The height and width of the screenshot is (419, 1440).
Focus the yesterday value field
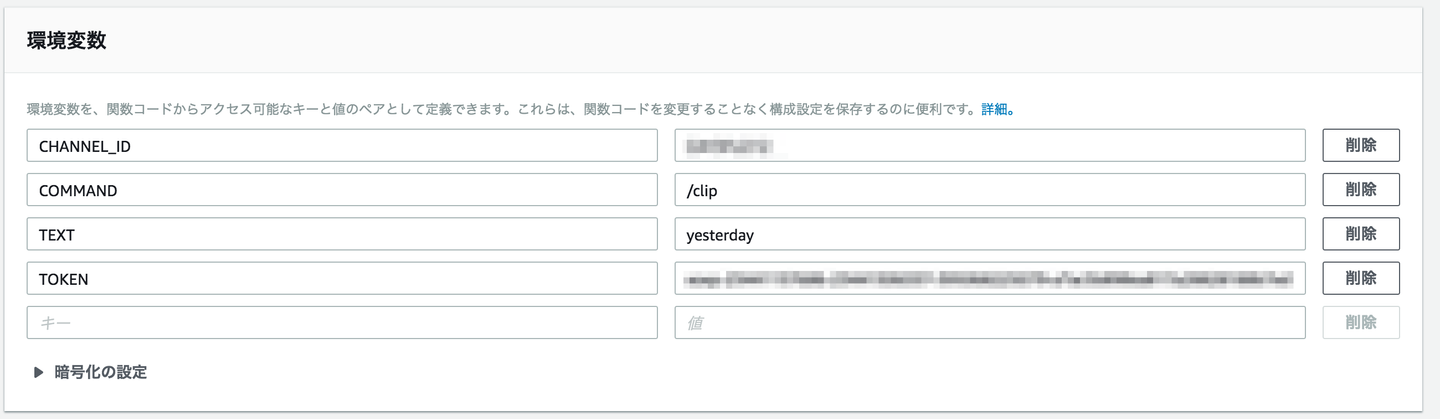pos(989,235)
